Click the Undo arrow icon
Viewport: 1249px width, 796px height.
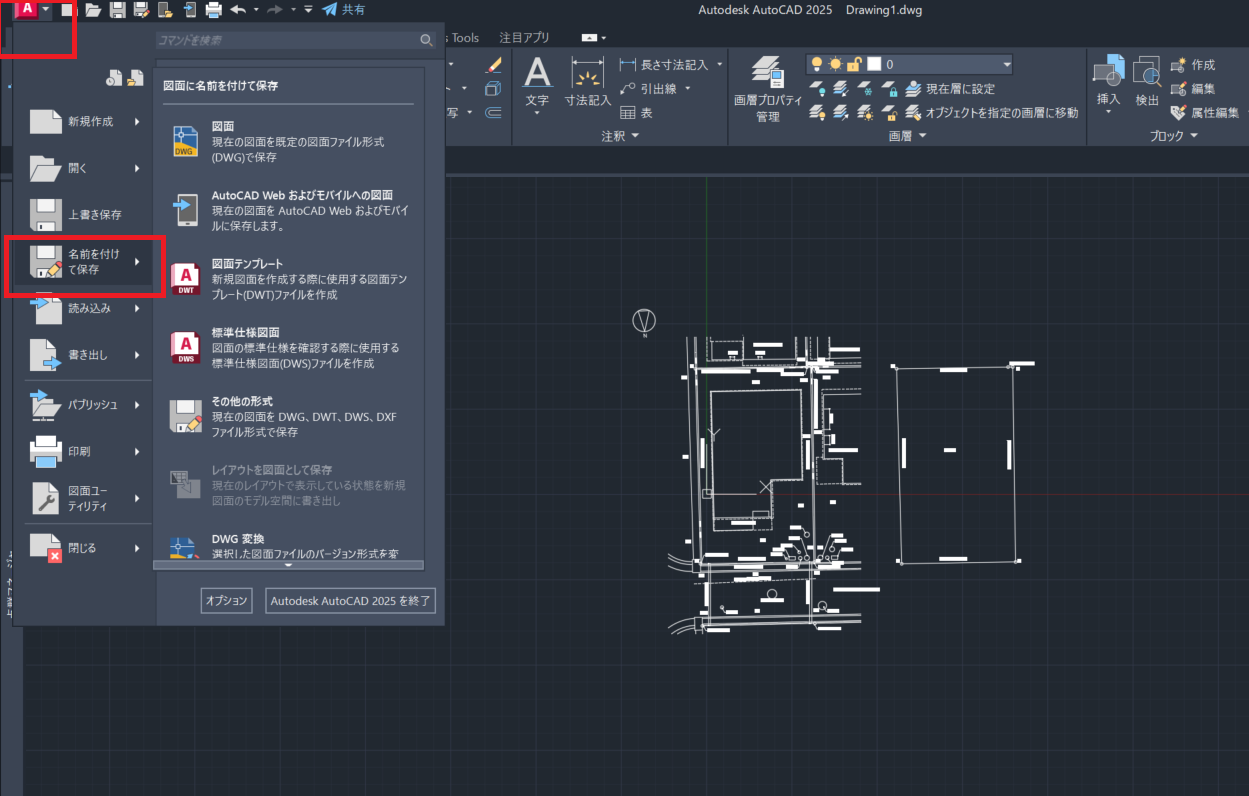tap(237, 10)
